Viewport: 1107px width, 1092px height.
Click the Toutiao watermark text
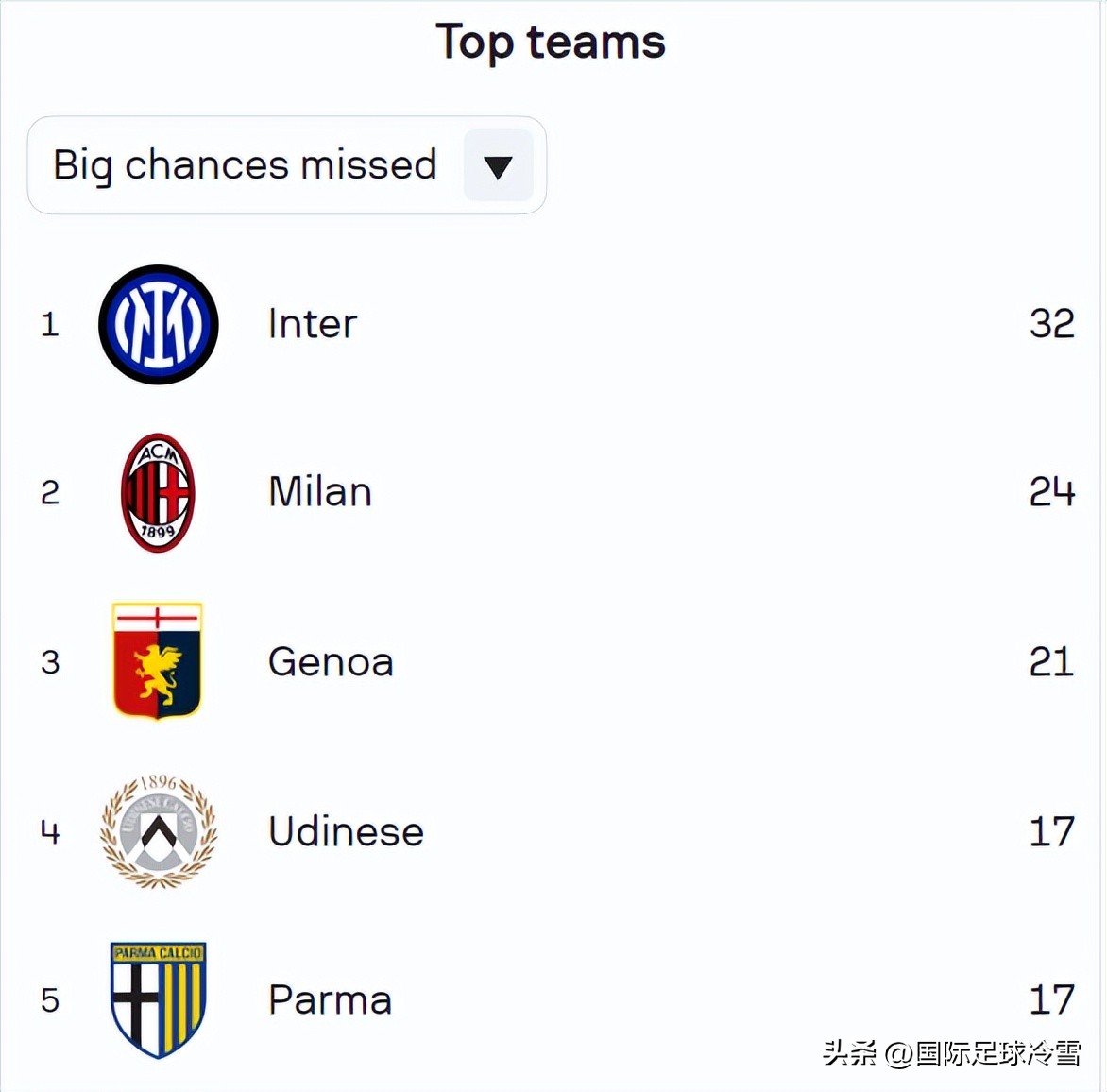[x=951, y=1052]
